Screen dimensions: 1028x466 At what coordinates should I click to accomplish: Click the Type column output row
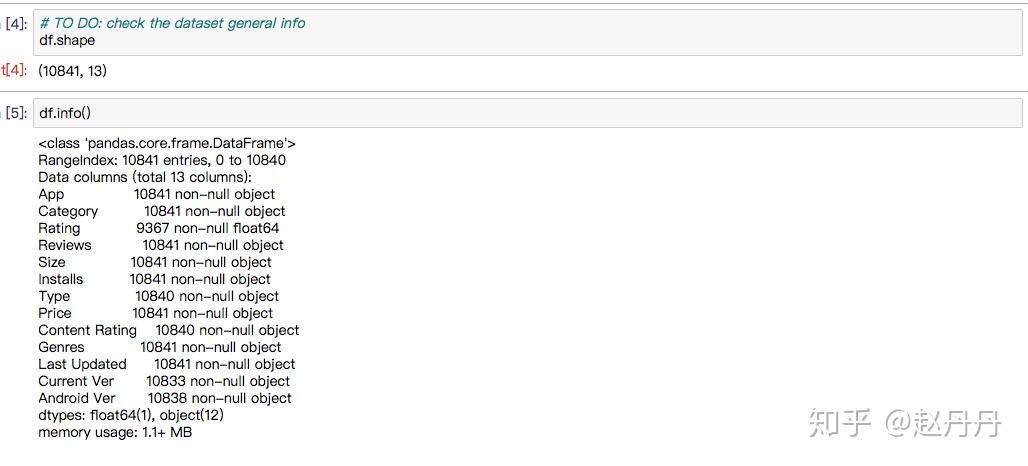tap(159, 296)
